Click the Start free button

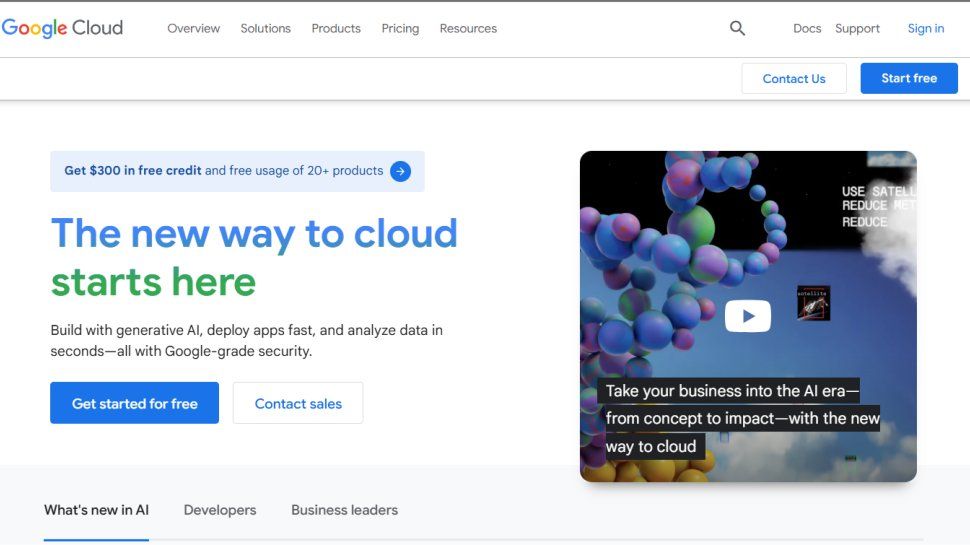coord(909,79)
